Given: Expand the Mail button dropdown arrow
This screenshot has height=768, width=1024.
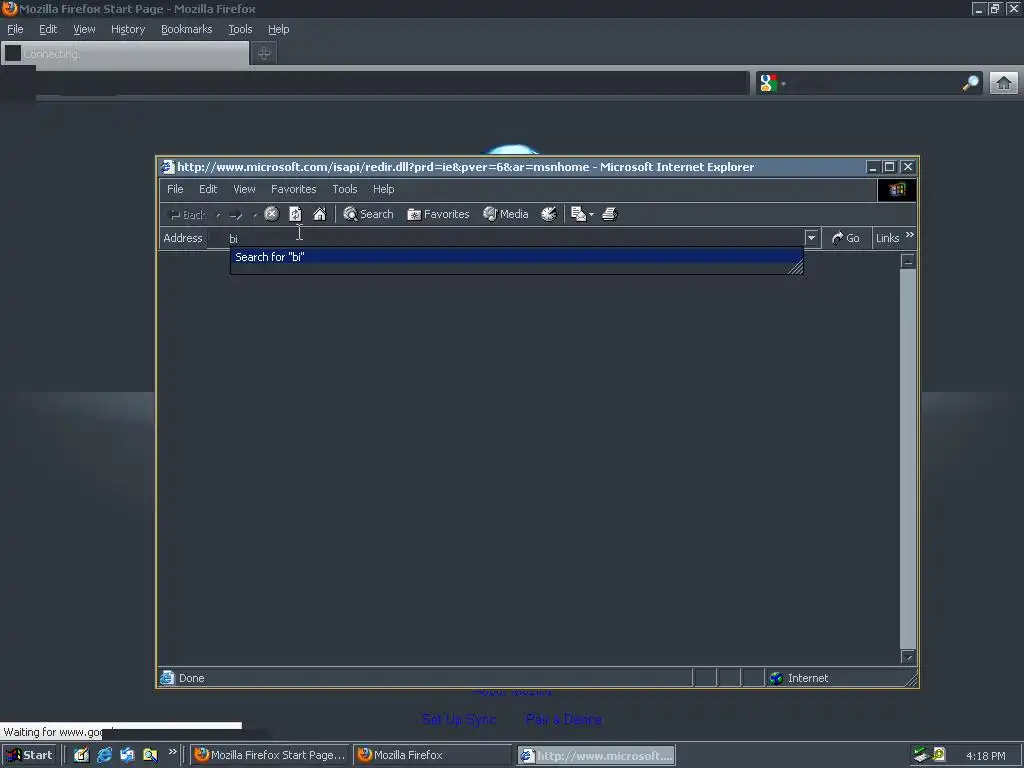Looking at the screenshot, I should (x=591, y=214).
